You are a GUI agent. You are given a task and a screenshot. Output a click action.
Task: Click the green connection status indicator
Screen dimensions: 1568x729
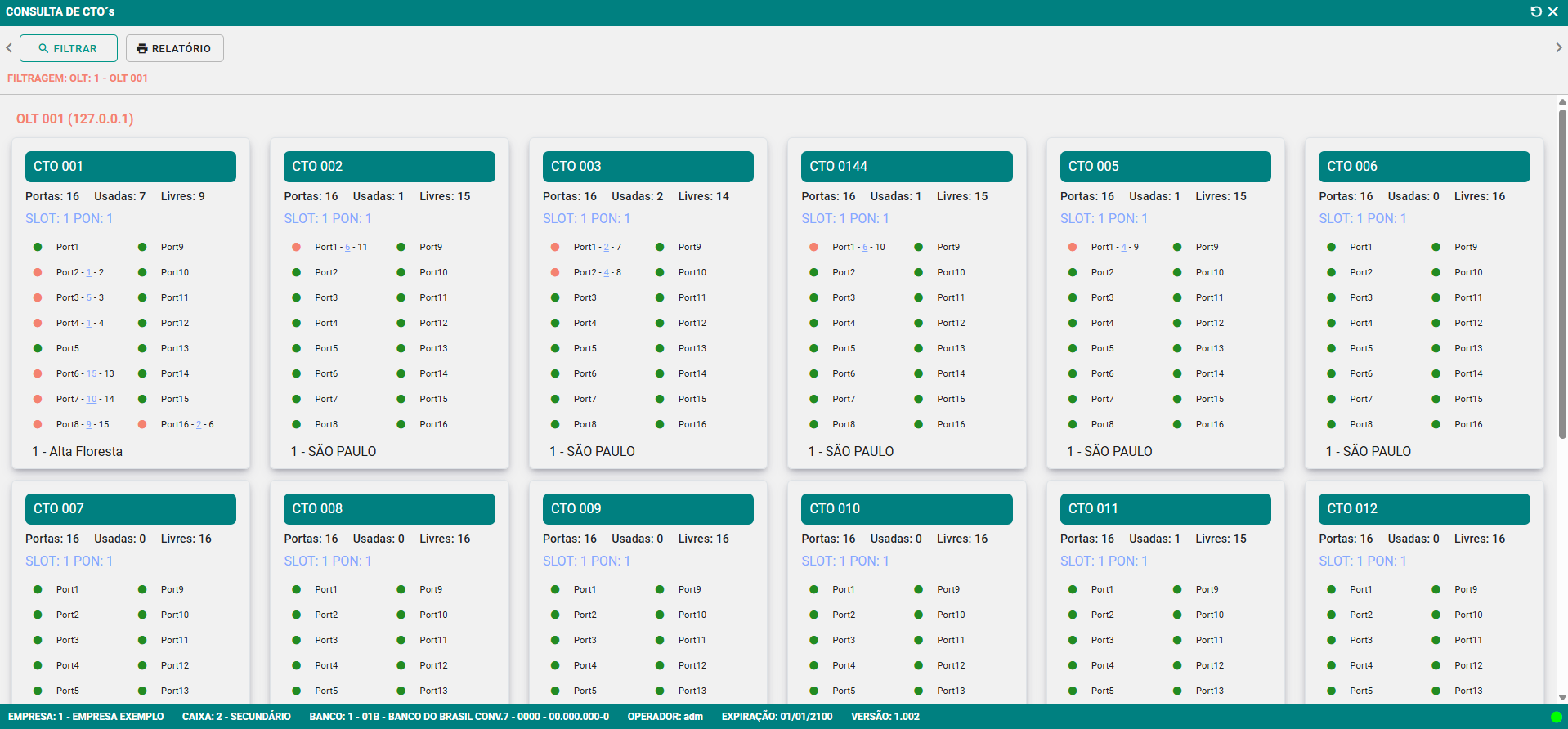(1556, 718)
